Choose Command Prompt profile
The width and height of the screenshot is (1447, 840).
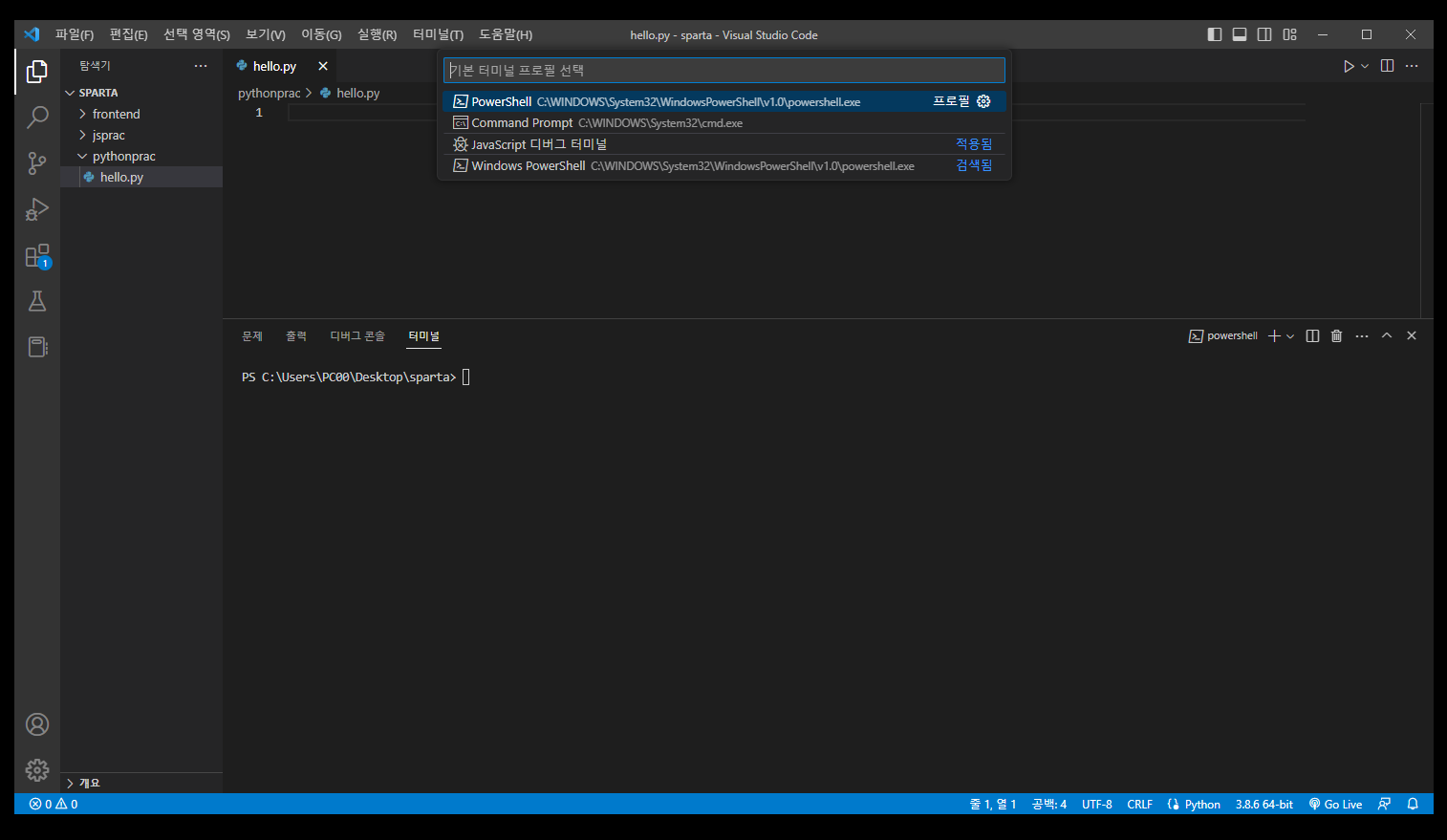point(724,122)
